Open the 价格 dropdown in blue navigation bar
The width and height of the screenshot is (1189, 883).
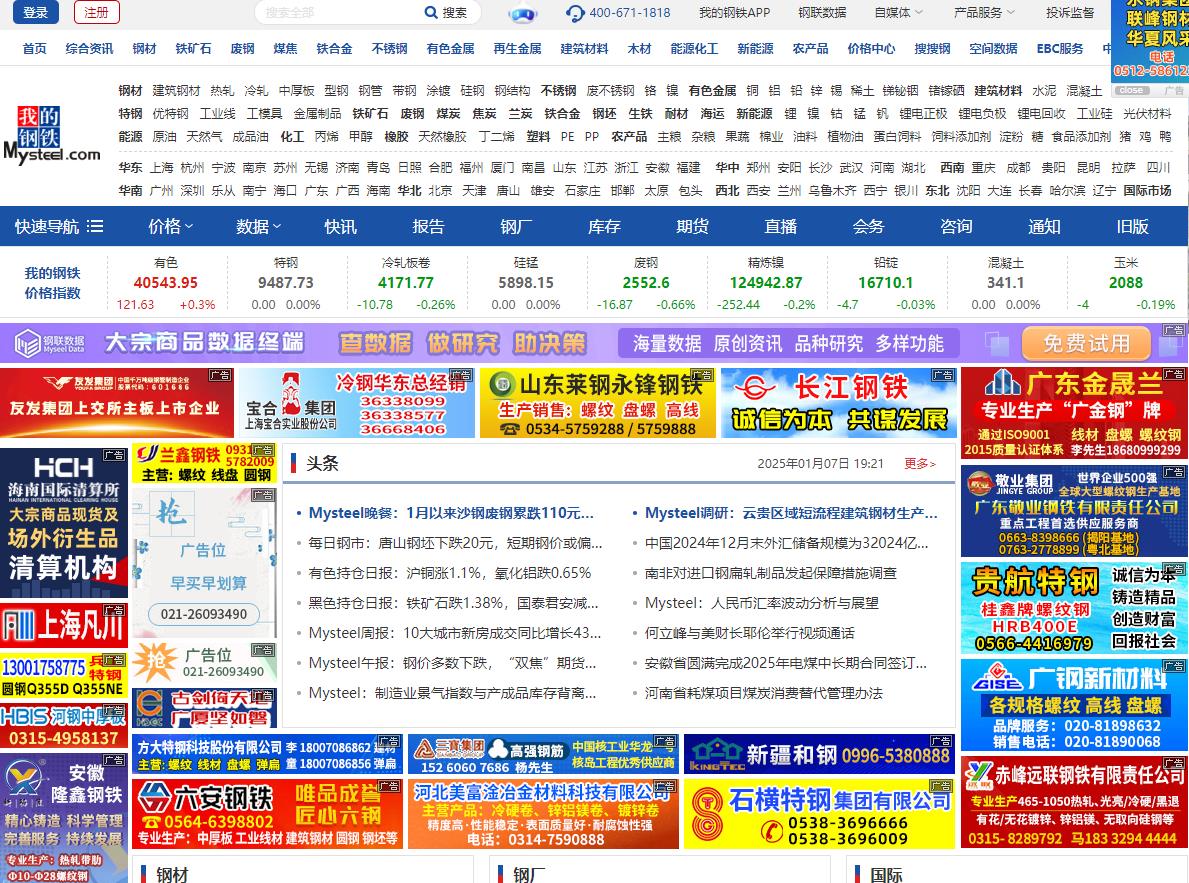[x=171, y=226]
